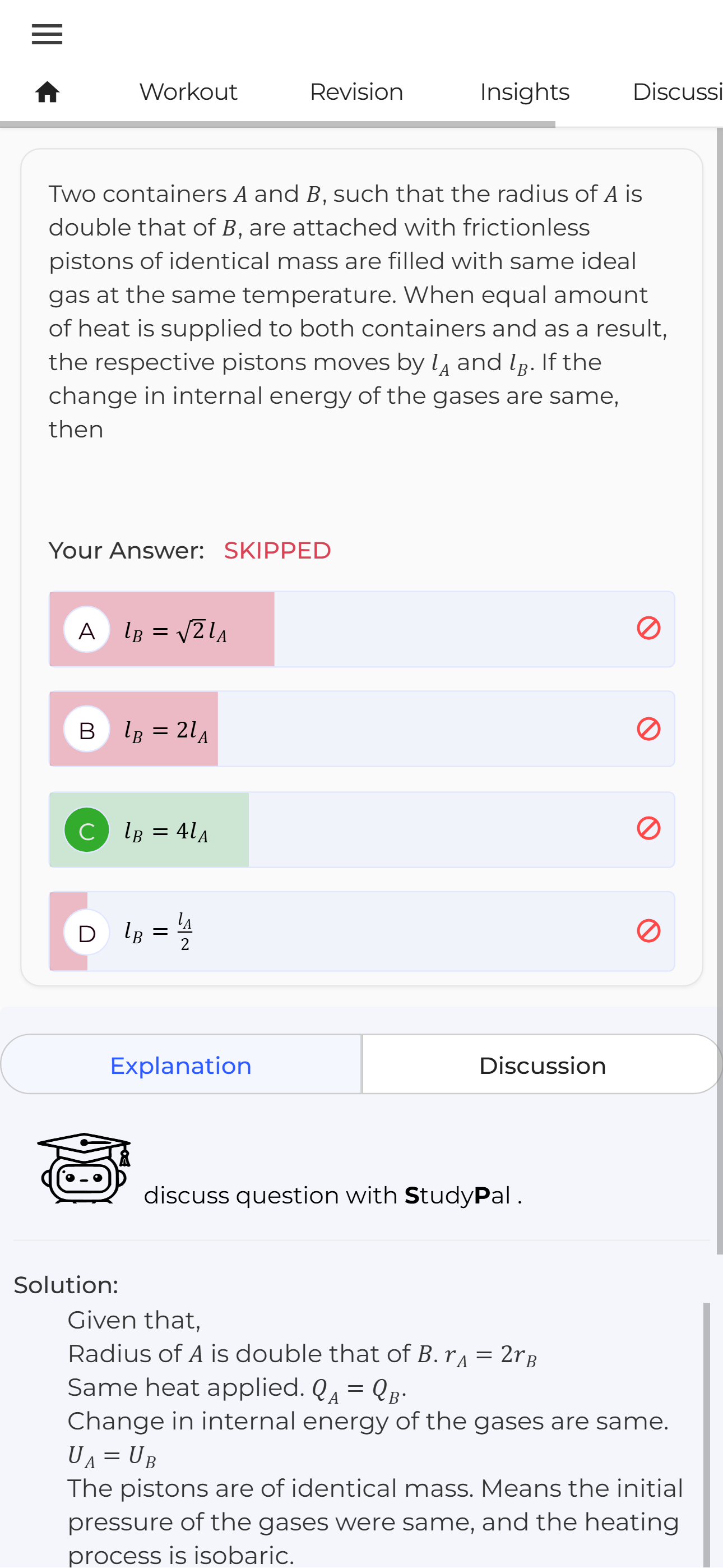Viewport: 723px width, 1568px height.
Task: Select option A radio circle
Action: point(87,630)
